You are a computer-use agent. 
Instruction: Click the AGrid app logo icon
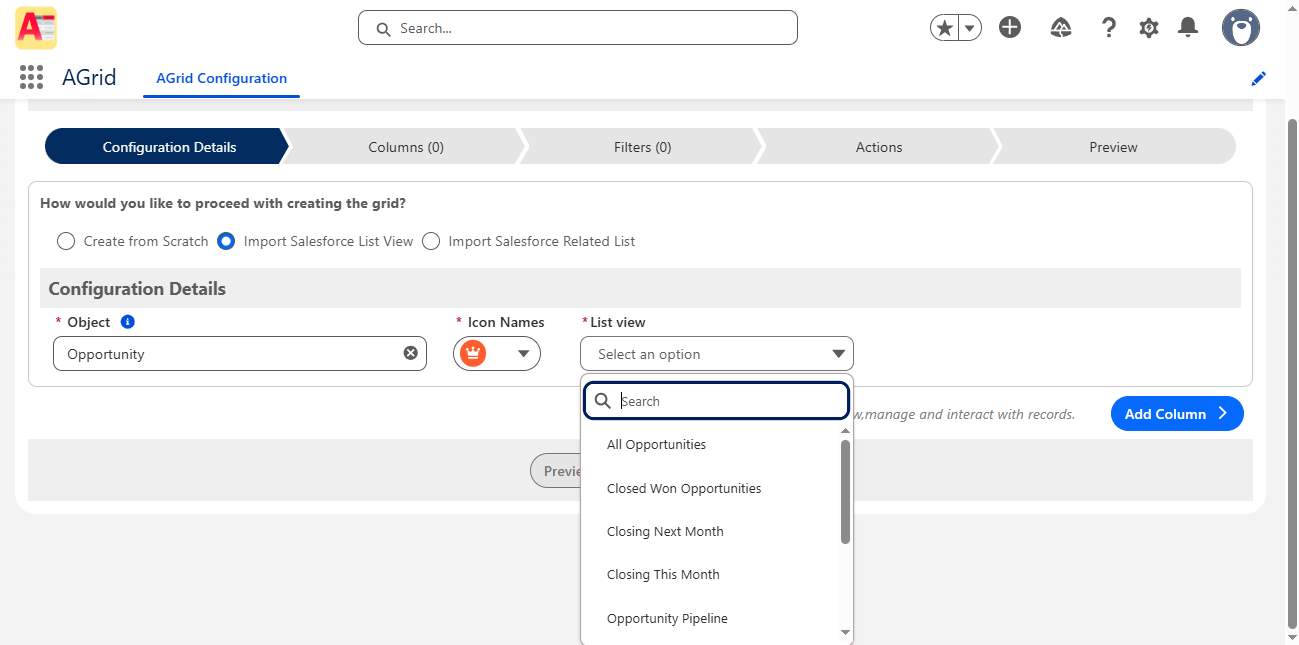[36, 28]
